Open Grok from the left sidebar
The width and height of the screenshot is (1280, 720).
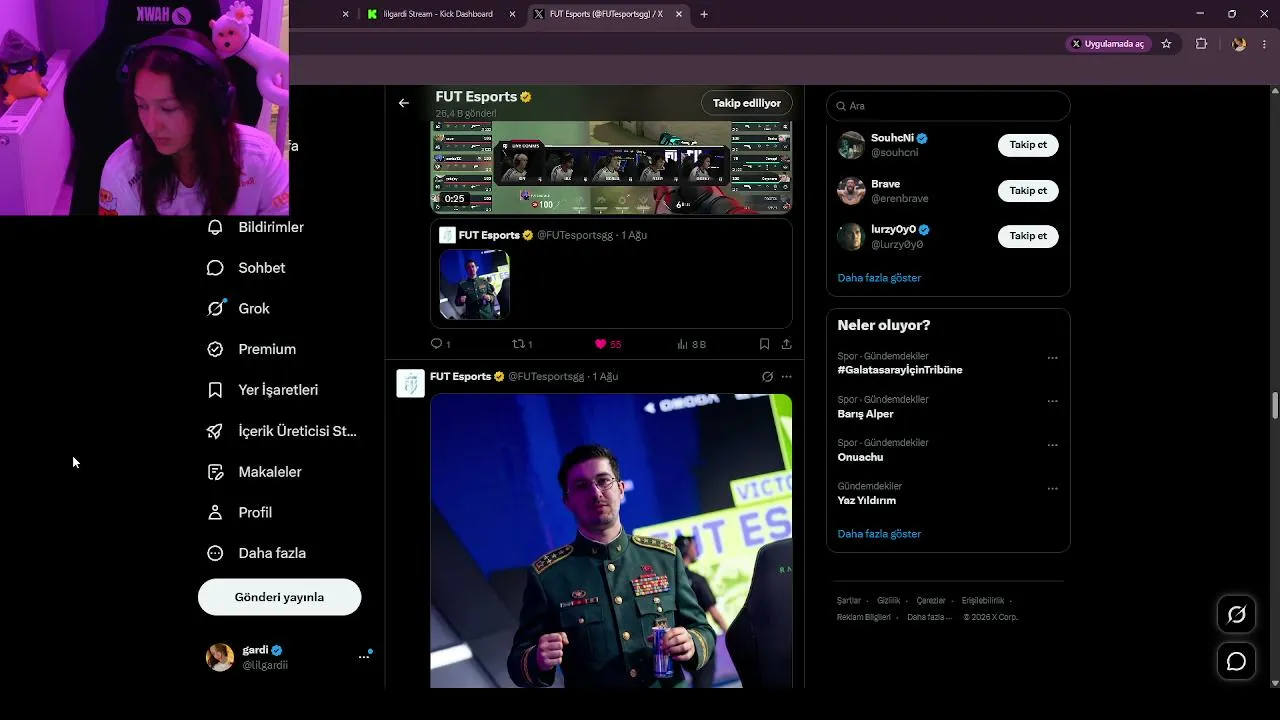(239, 308)
